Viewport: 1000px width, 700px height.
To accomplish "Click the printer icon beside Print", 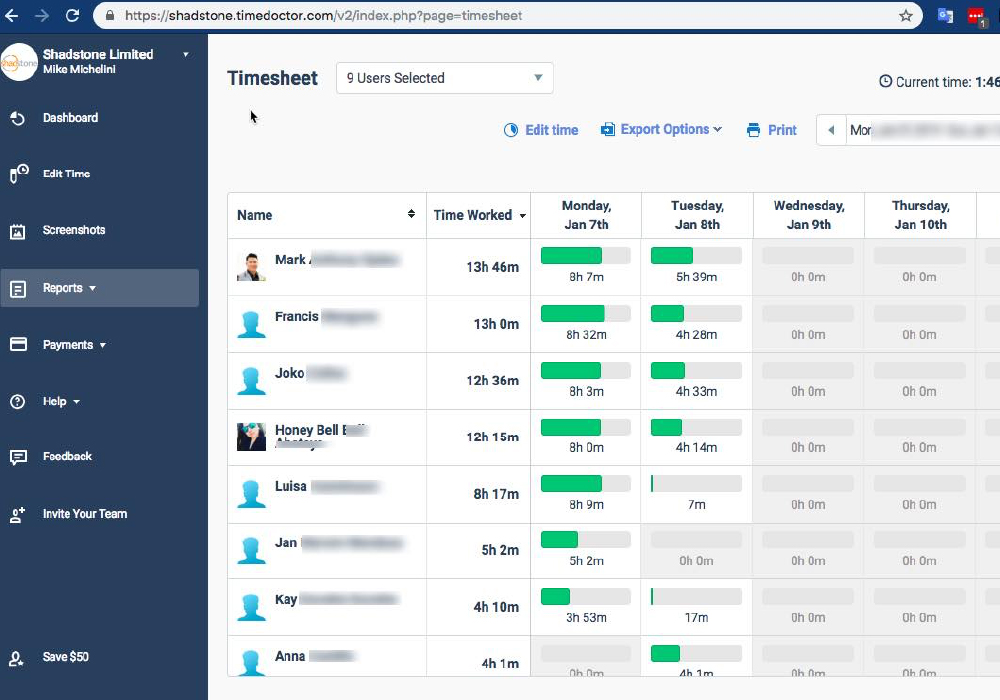I will coord(753,130).
